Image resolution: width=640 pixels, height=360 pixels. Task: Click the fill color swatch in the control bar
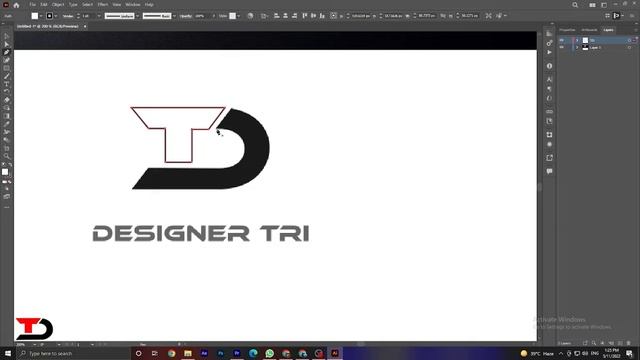point(35,16)
